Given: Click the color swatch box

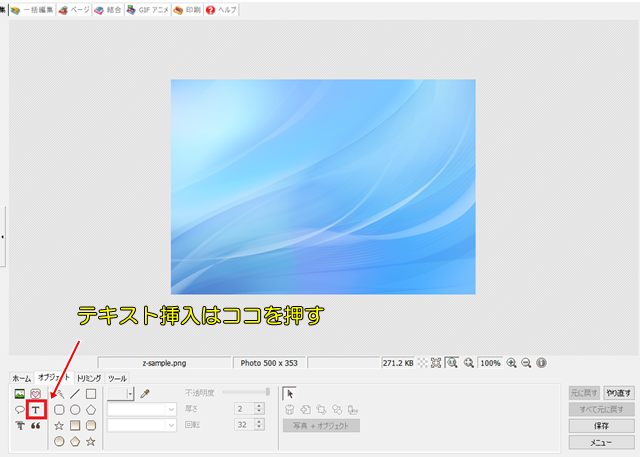Looking at the screenshot, I should 117,394.
